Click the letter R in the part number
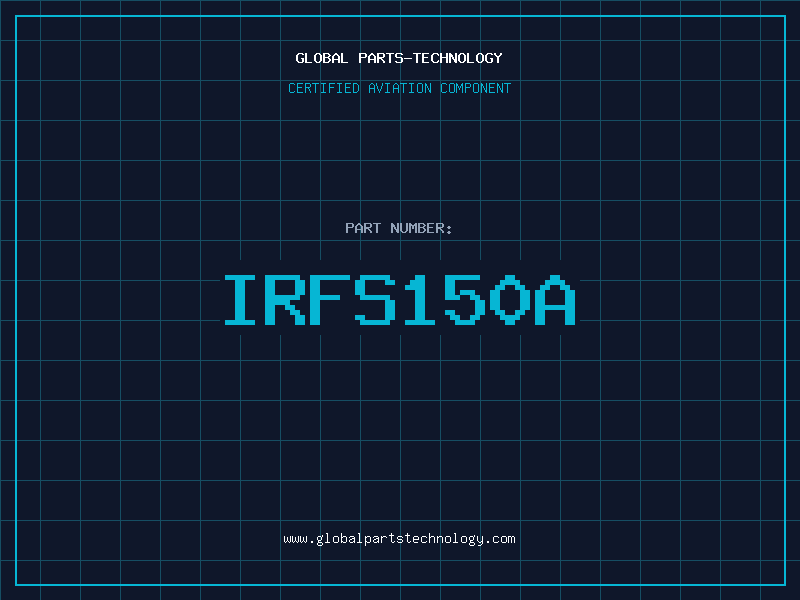800x600 pixels. pos(287,300)
